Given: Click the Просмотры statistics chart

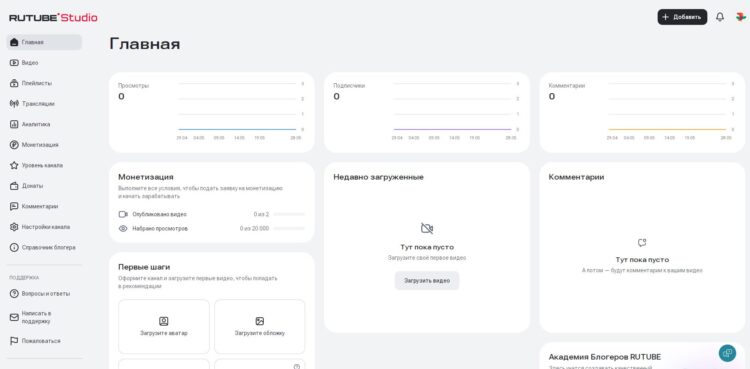Looking at the screenshot, I should coord(241,111).
